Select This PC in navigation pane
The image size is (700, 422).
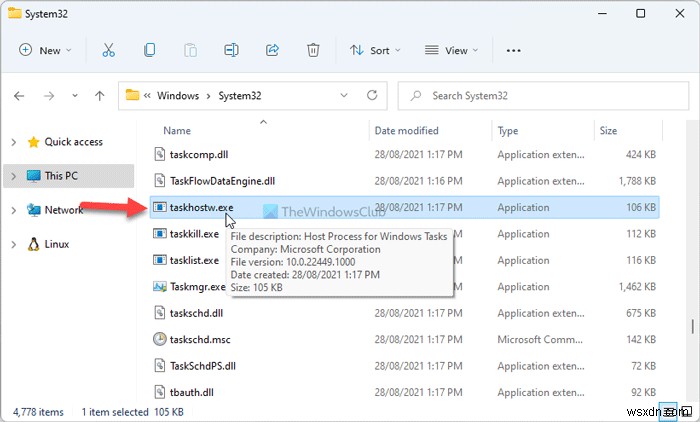pos(61,176)
